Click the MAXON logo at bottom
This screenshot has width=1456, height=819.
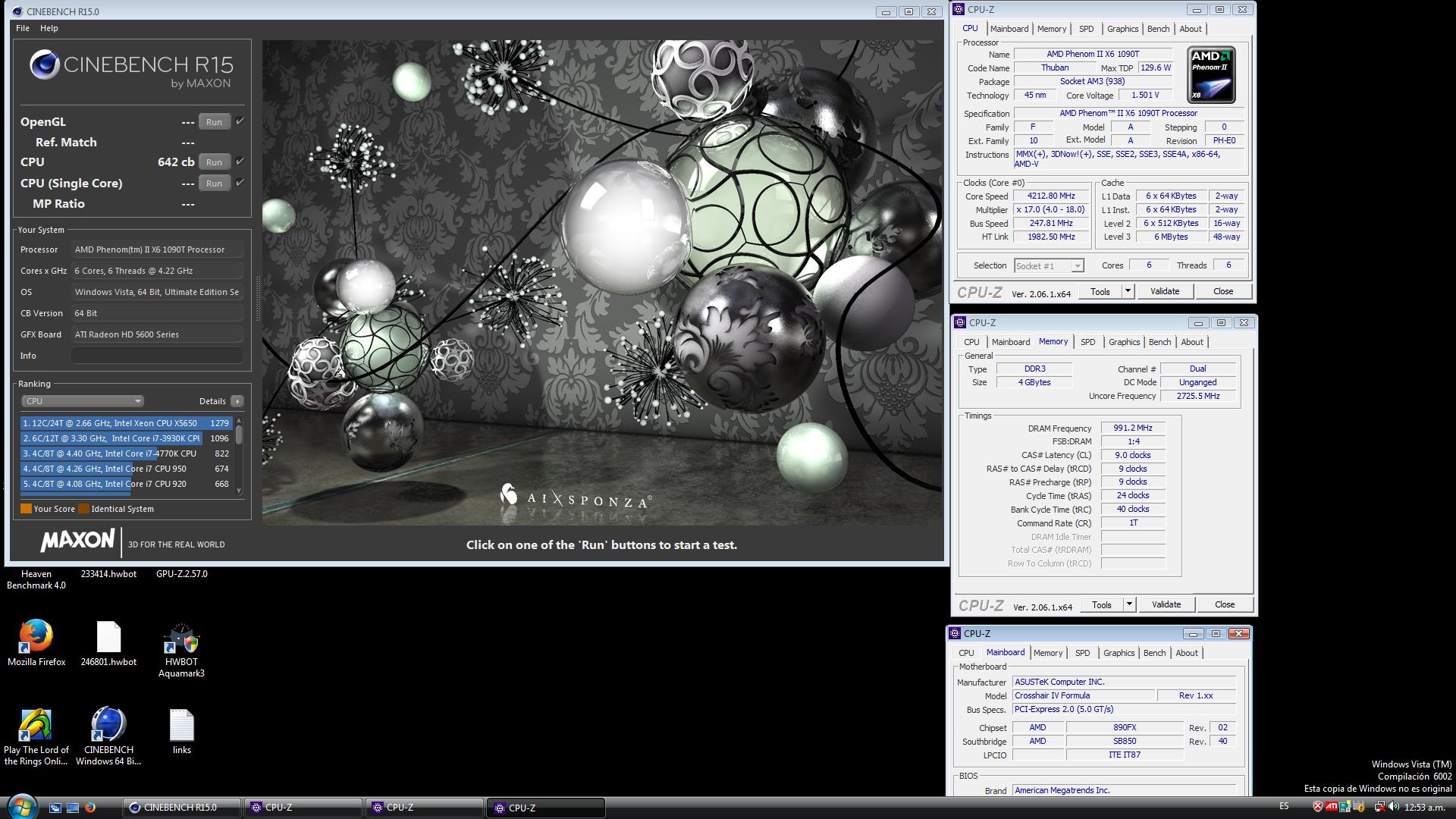[x=77, y=541]
